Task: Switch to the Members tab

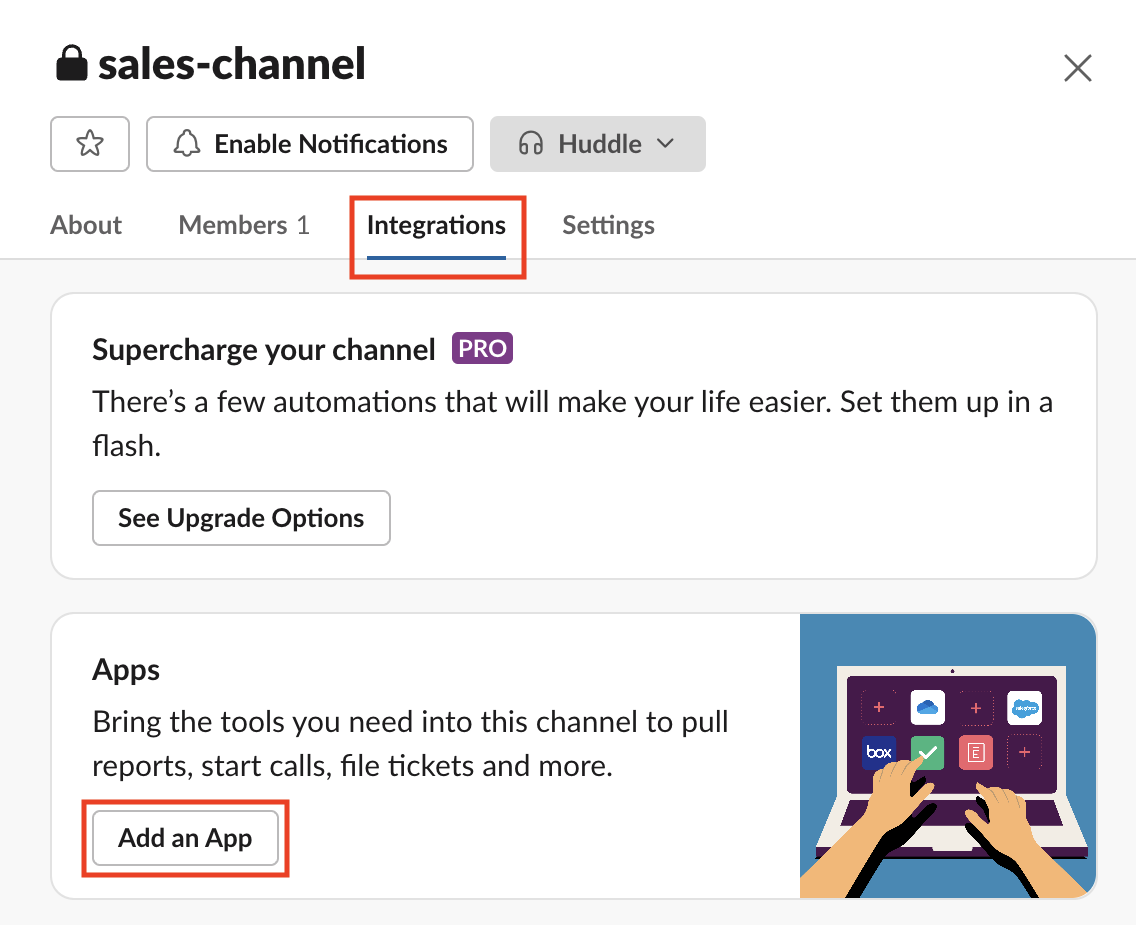Action: [244, 225]
